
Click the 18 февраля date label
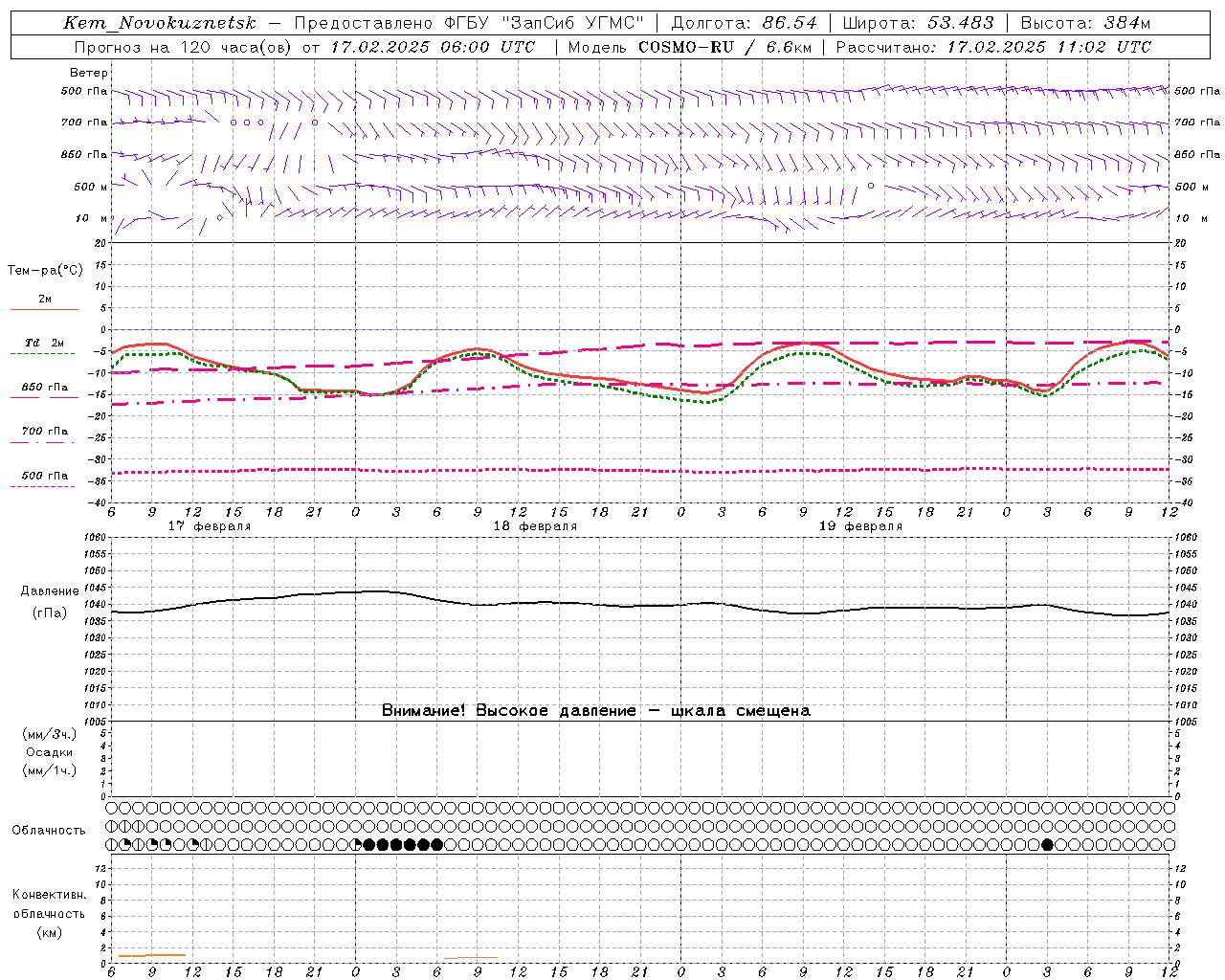535,526
